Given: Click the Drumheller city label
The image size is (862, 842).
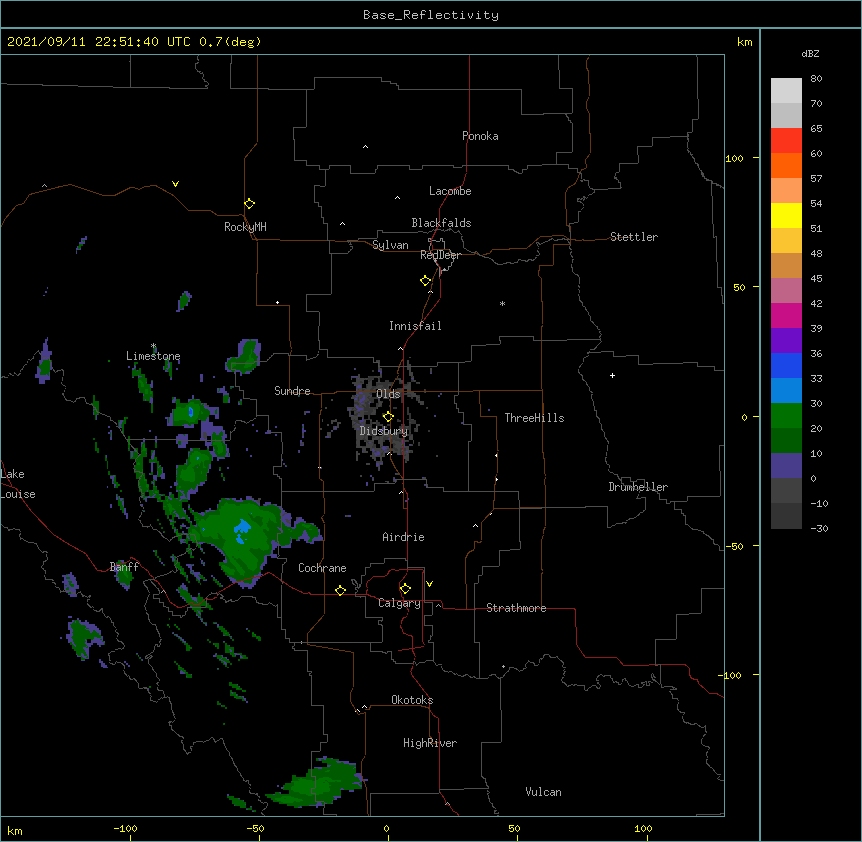Looking at the screenshot, I should click(638, 487).
